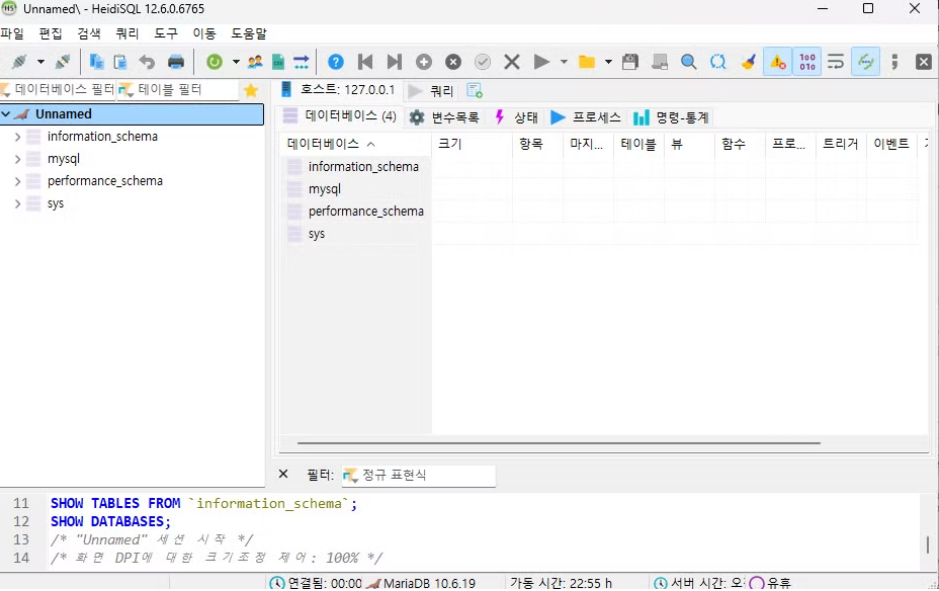Go to the last row icon
This screenshot has height=591, width=939.
[394, 62]
